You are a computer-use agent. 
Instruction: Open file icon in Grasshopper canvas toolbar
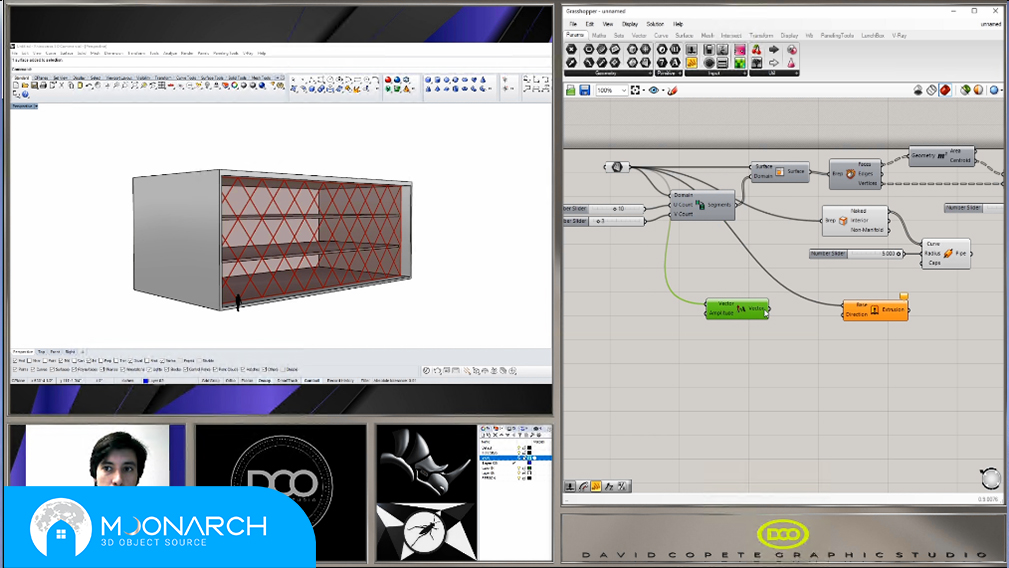point(571,90)
